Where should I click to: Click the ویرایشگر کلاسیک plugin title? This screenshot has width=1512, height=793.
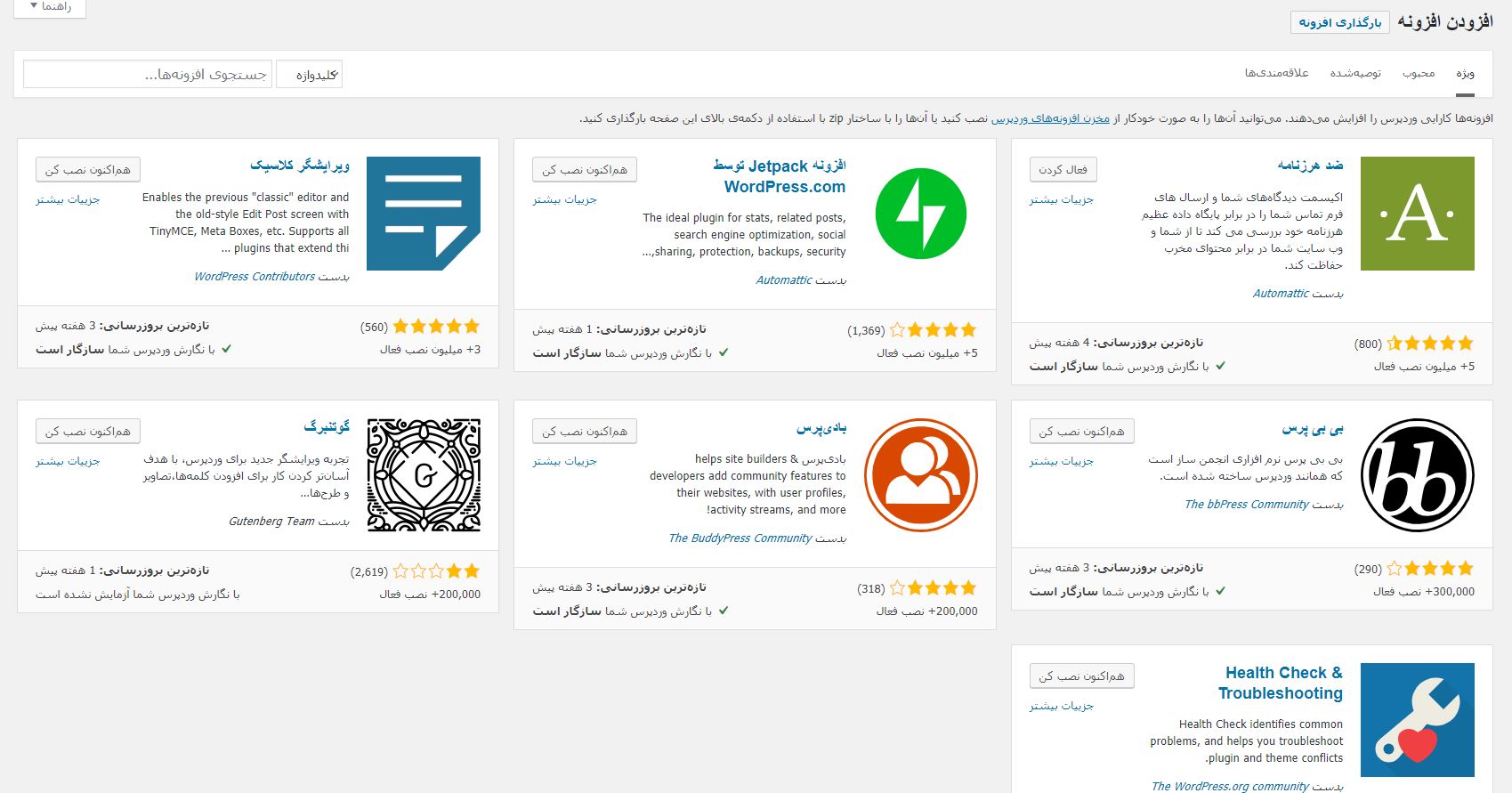[x=300, y=166]
